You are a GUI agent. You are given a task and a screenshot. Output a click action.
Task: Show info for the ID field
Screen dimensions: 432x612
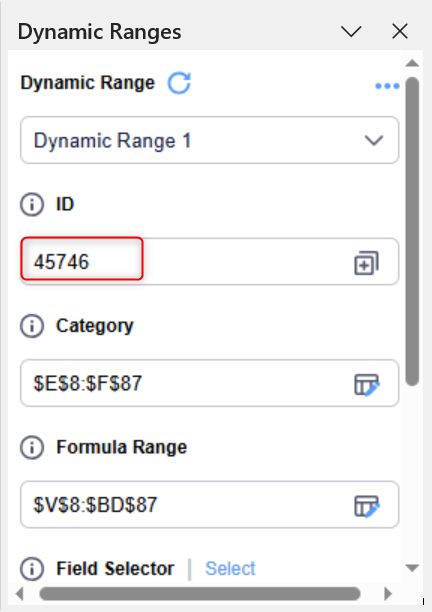point(32,204)
